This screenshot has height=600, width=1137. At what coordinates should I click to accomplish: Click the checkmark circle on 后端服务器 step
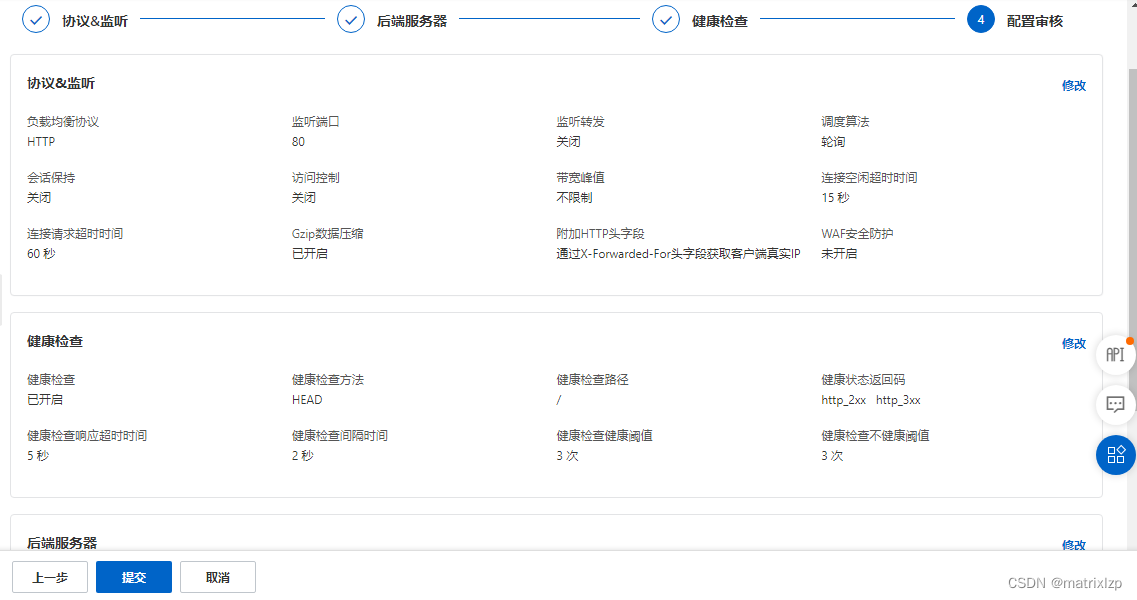pos(351,19)
